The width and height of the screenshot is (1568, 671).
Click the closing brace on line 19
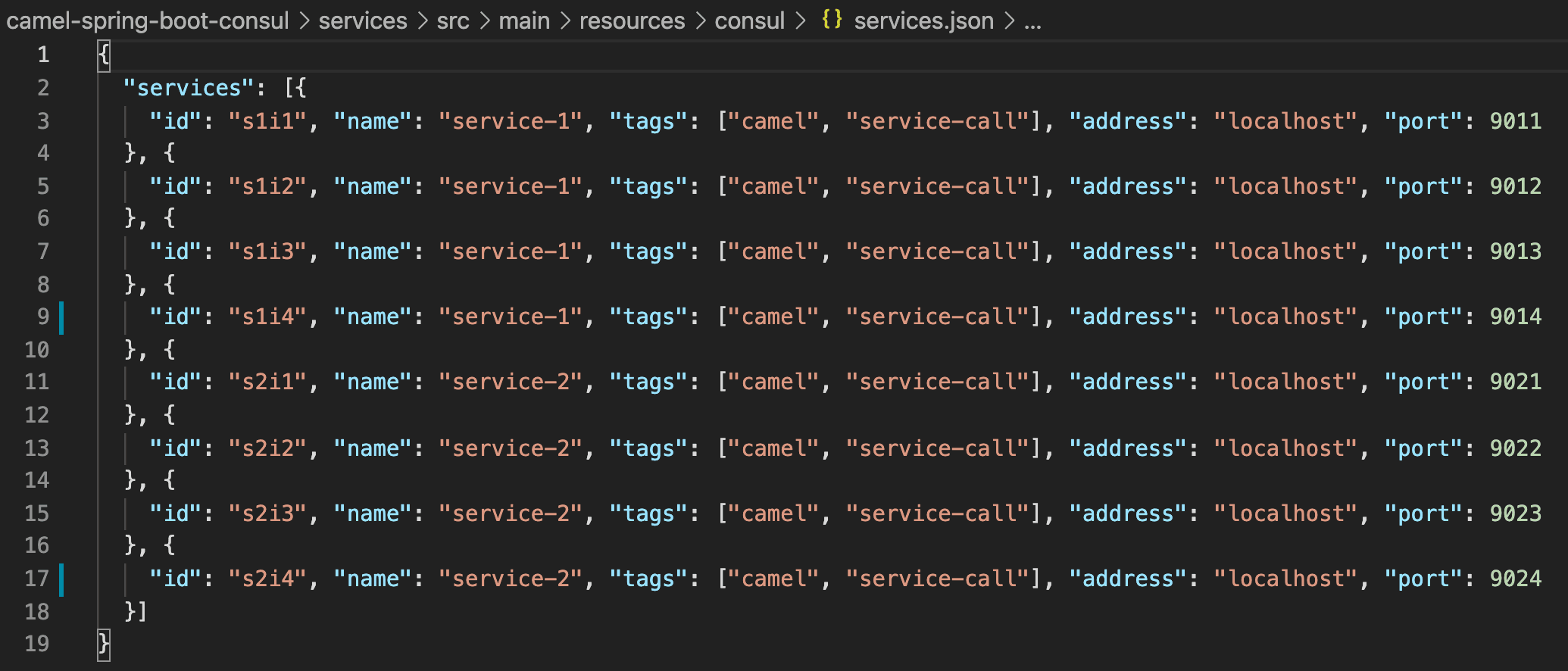pyautogui.click(x=104, y=644)
